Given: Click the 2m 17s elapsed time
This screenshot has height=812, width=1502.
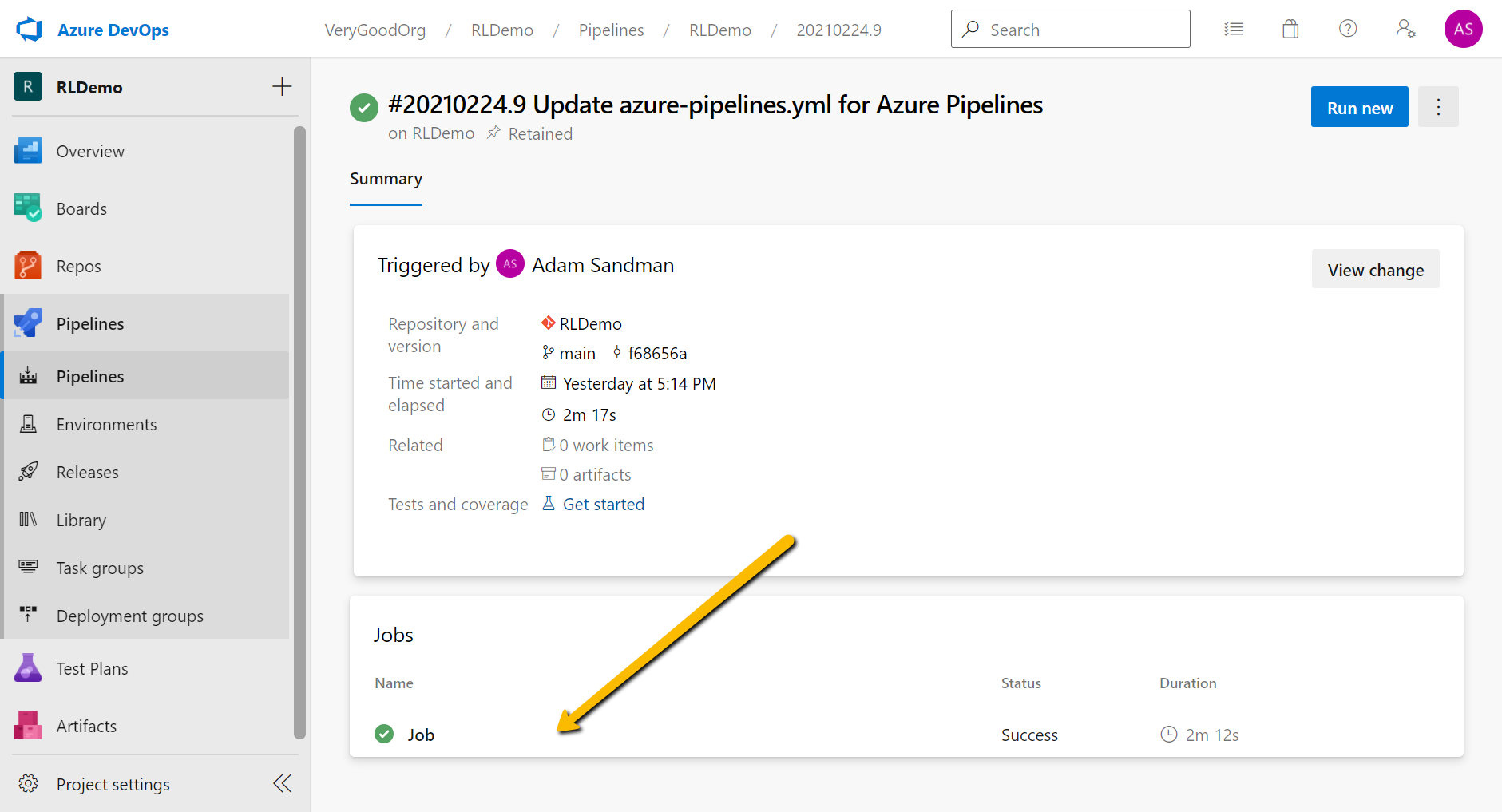Looking at the screenshot, I should click(x=589, y=414).
